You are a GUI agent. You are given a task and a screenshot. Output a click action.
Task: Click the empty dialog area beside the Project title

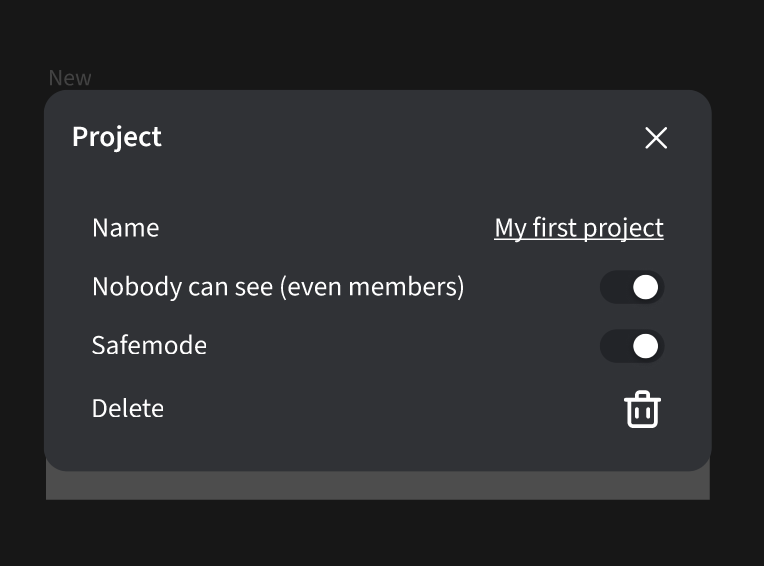(x=400, y=137)
